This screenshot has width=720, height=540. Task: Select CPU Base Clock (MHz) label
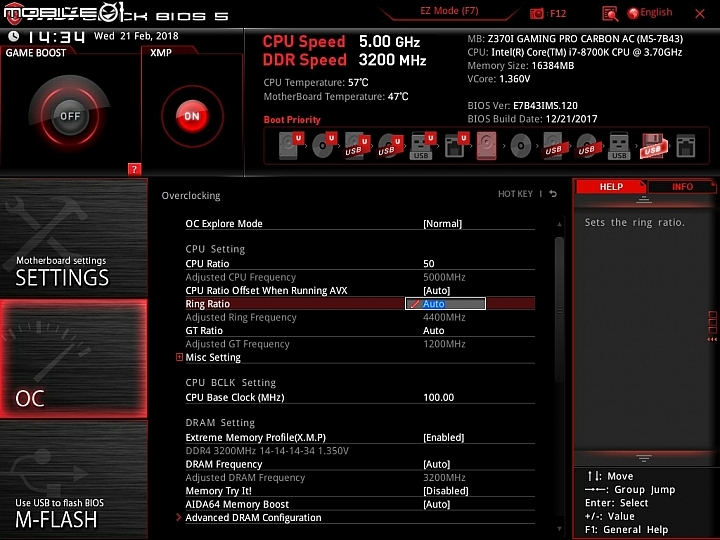pyautogui.click(x=235, y=398)
